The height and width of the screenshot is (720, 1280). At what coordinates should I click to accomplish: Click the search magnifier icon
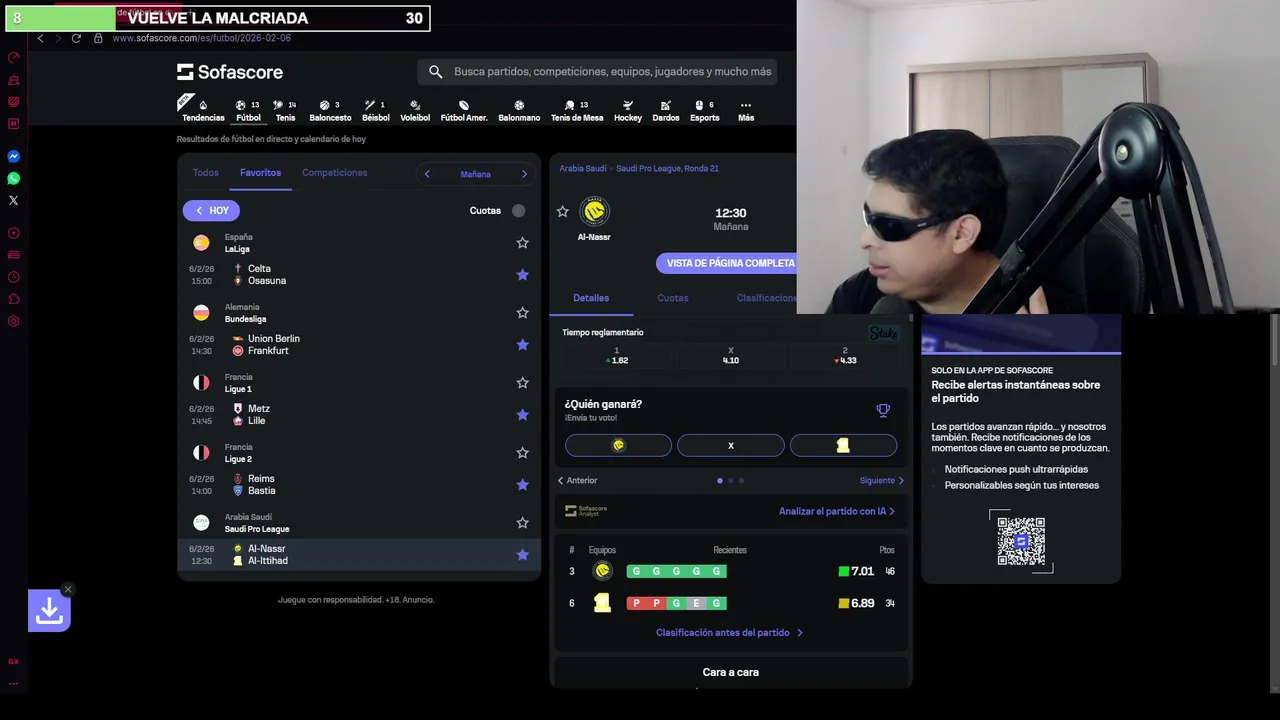(435, 72)
